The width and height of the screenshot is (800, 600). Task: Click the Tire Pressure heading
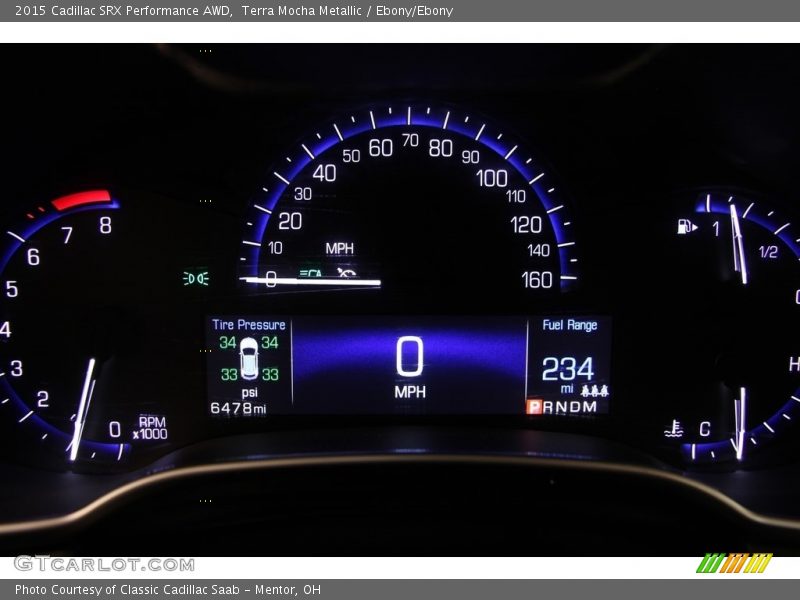tap(248, 325)
